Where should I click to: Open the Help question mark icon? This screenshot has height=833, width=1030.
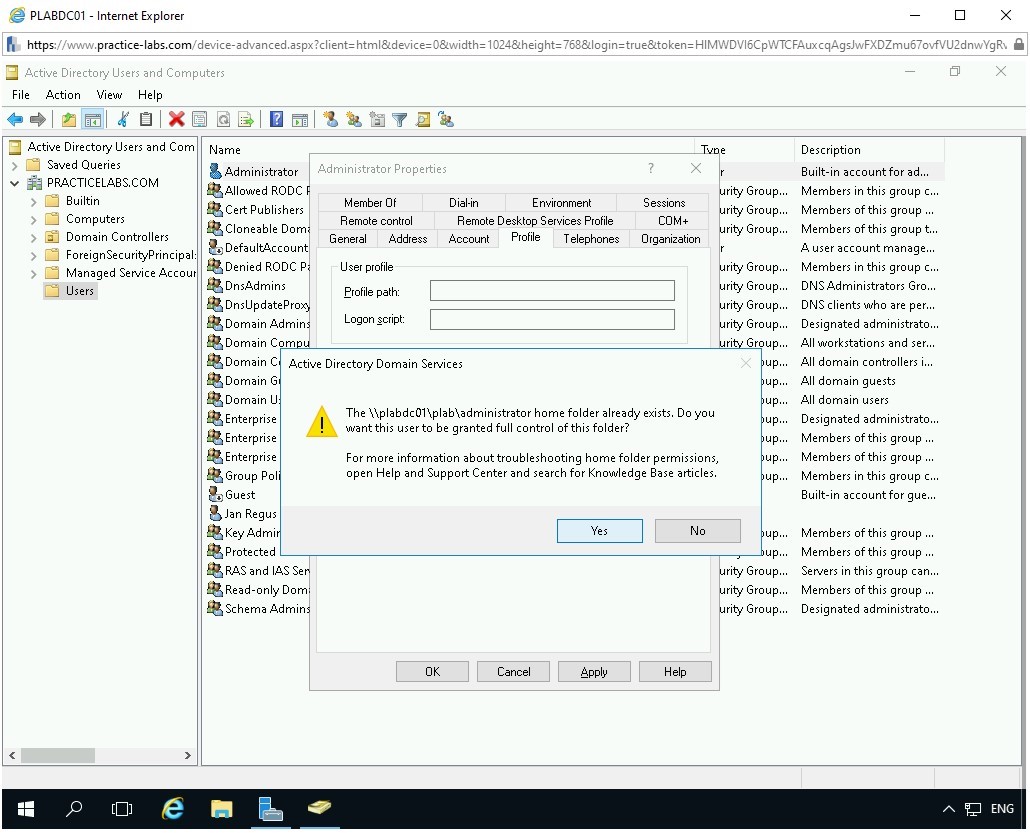click(277, 120)
